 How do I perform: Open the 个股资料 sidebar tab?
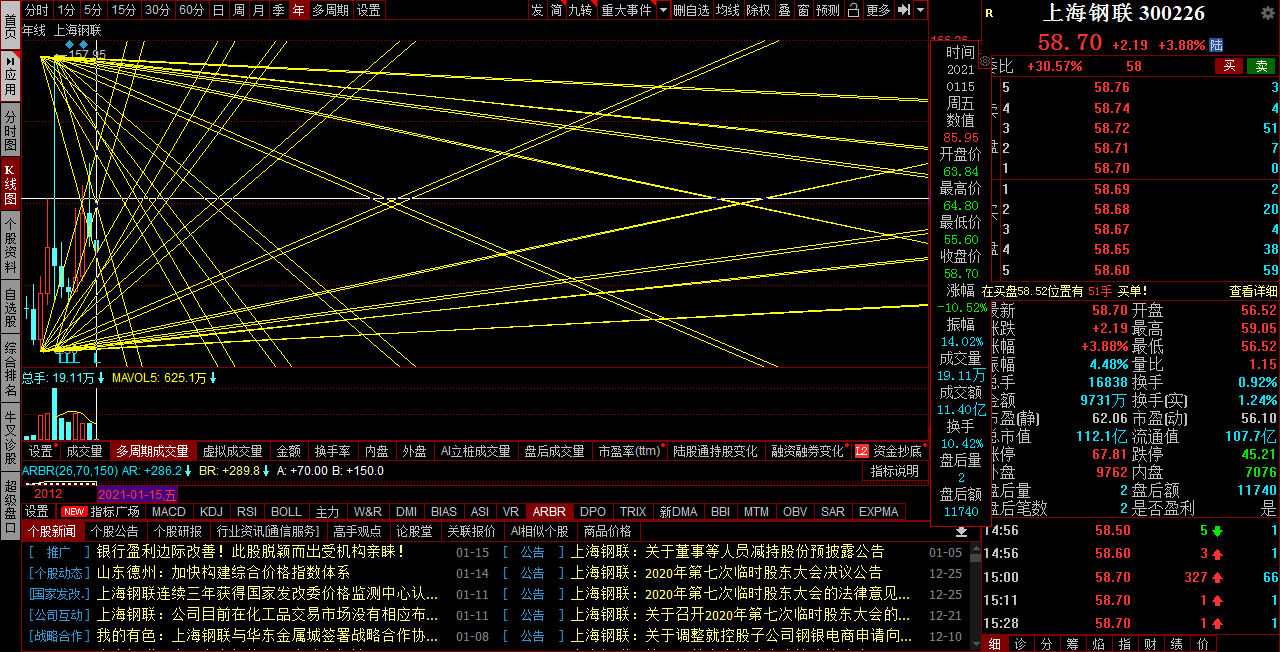coord(10,245)
